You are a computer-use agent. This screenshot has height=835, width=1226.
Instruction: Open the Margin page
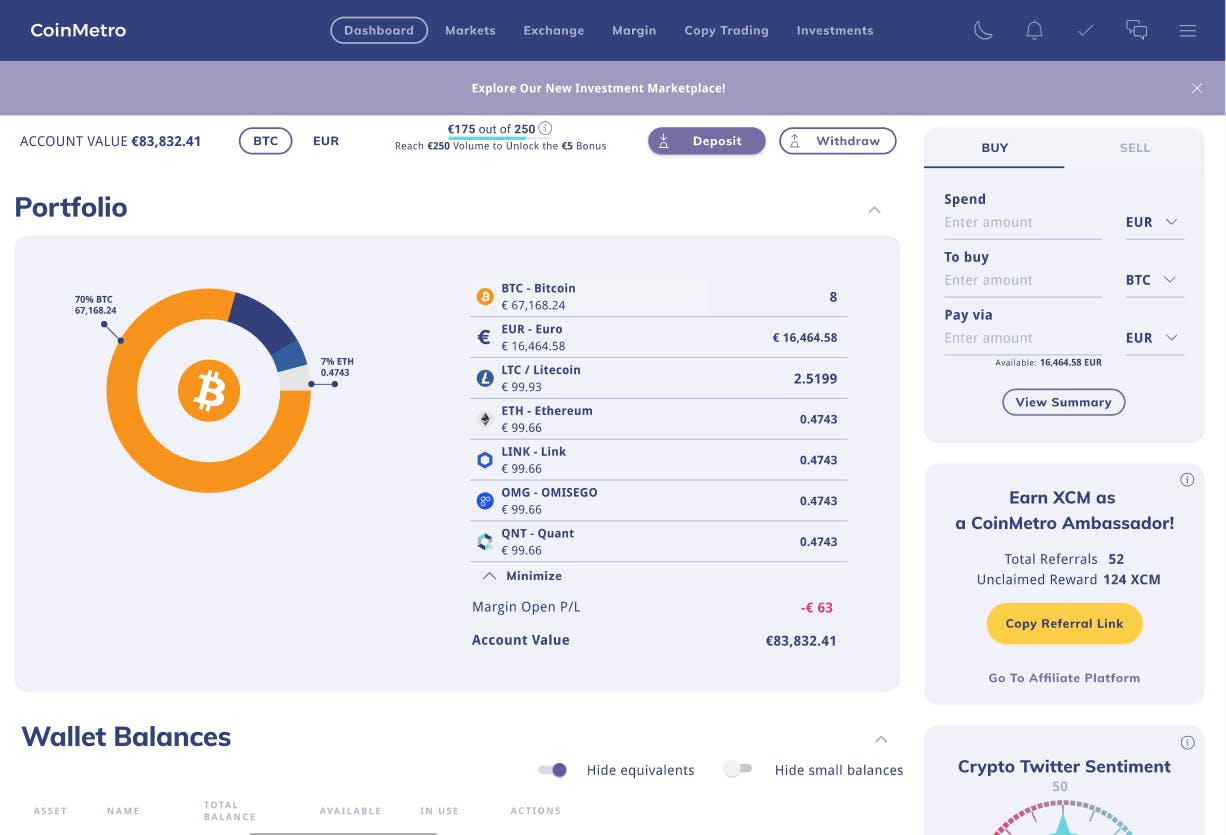tap(634, 31)
